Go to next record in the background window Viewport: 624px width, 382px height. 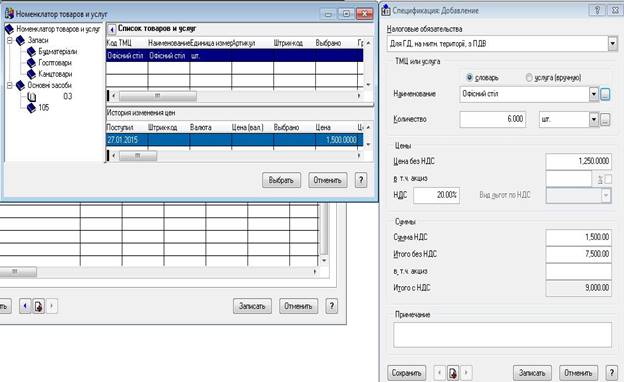tap(52, 306)
